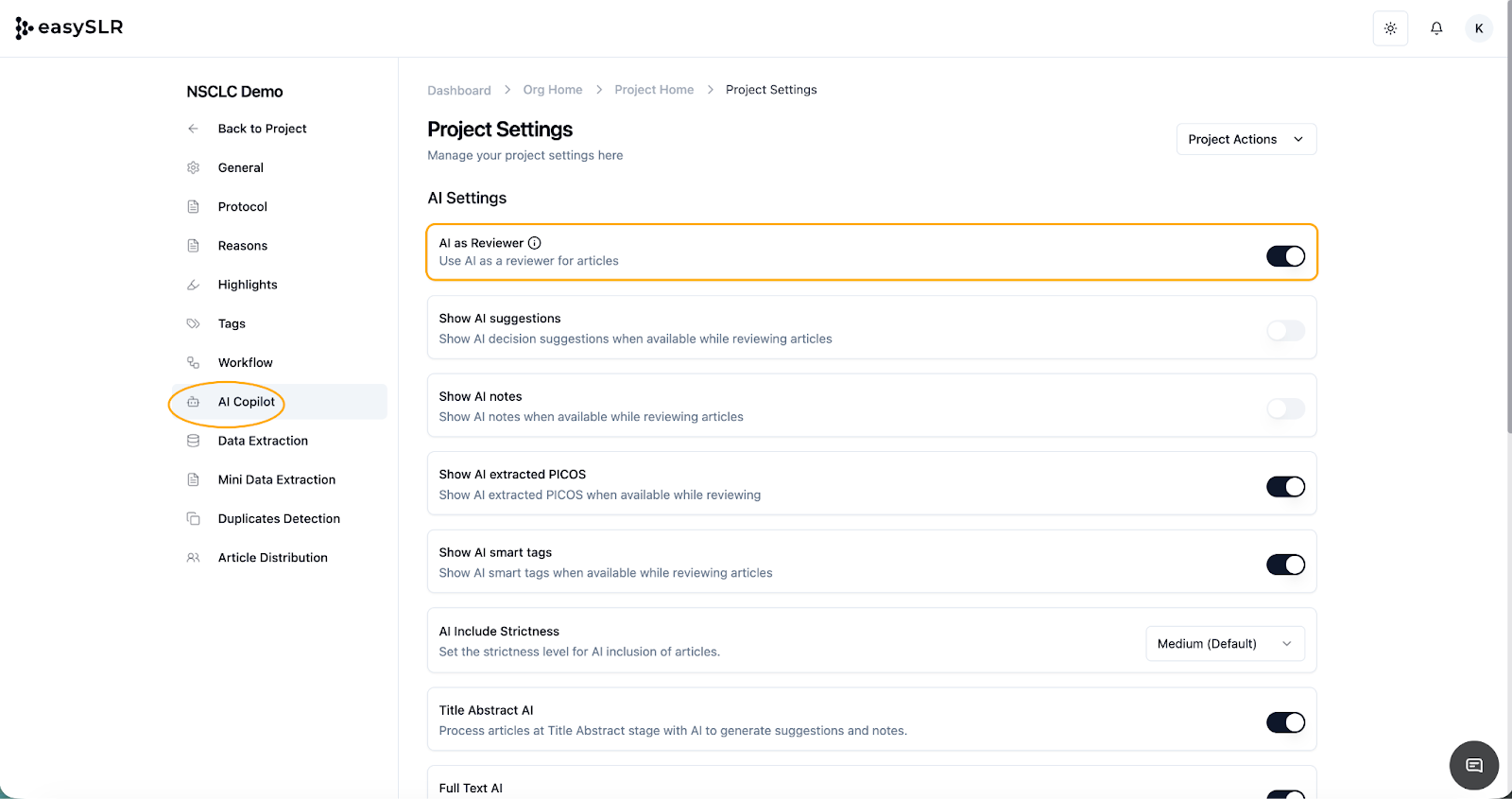The image size is (1512, 799).
Task: Click the easySLR logo
Action: tap(70, 28)
